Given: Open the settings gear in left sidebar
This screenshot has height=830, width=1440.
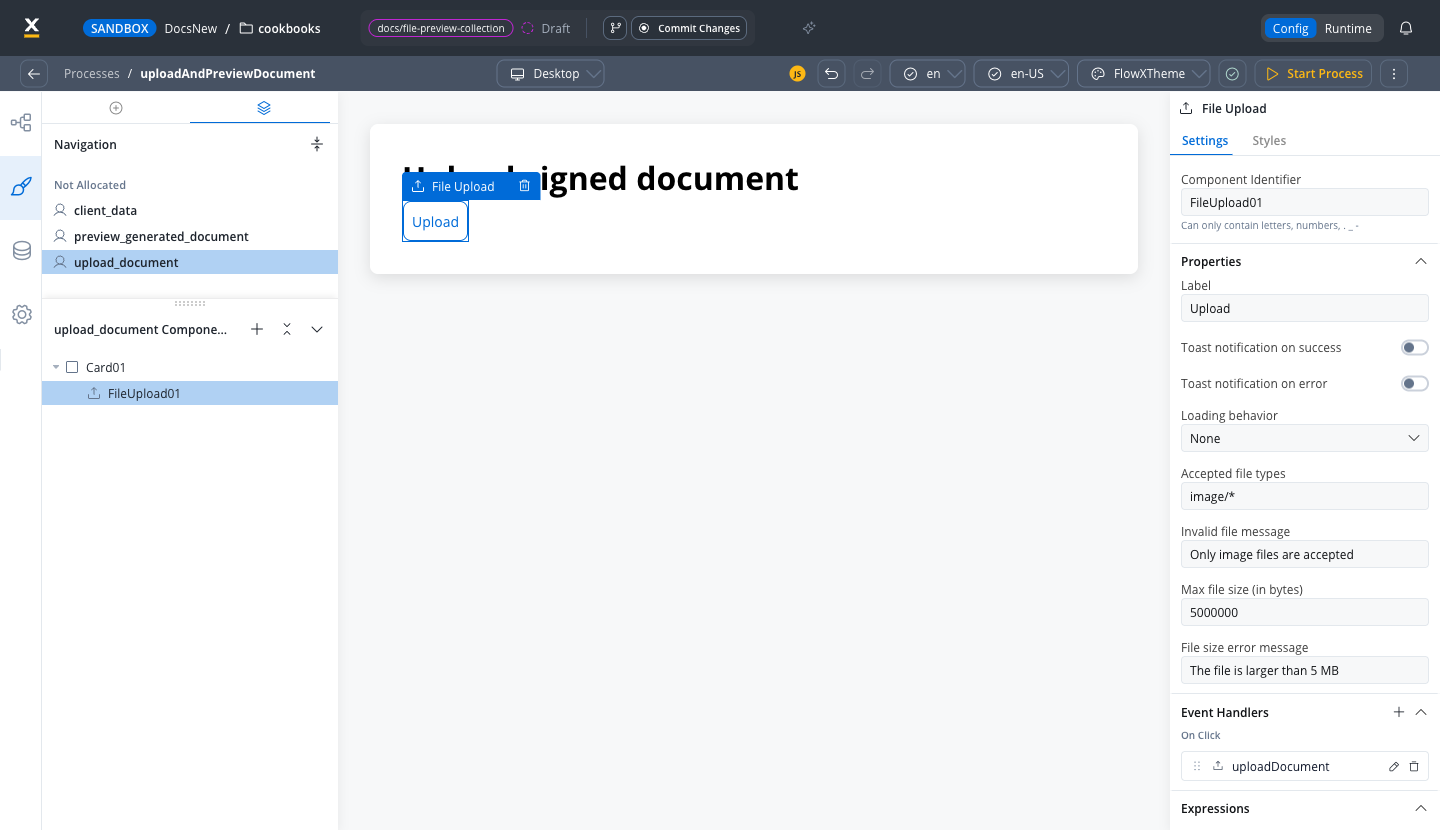Looking at the screenshot, I should (21, 314).
